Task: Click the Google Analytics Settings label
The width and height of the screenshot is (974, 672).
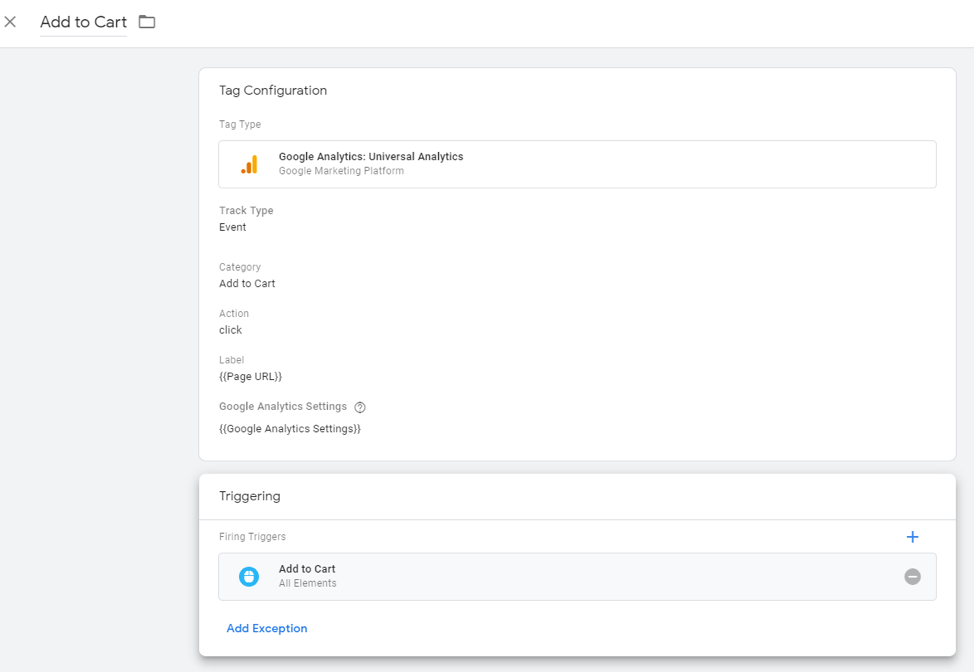Action: (283, 406)
